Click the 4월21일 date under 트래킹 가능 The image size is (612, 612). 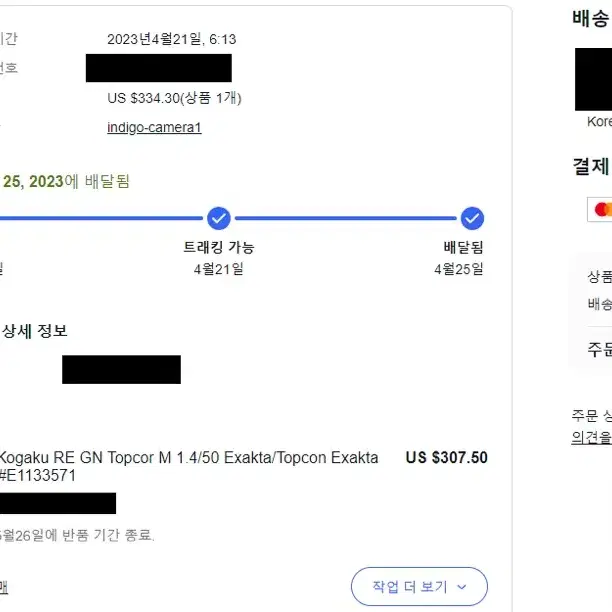click(219, 269)
